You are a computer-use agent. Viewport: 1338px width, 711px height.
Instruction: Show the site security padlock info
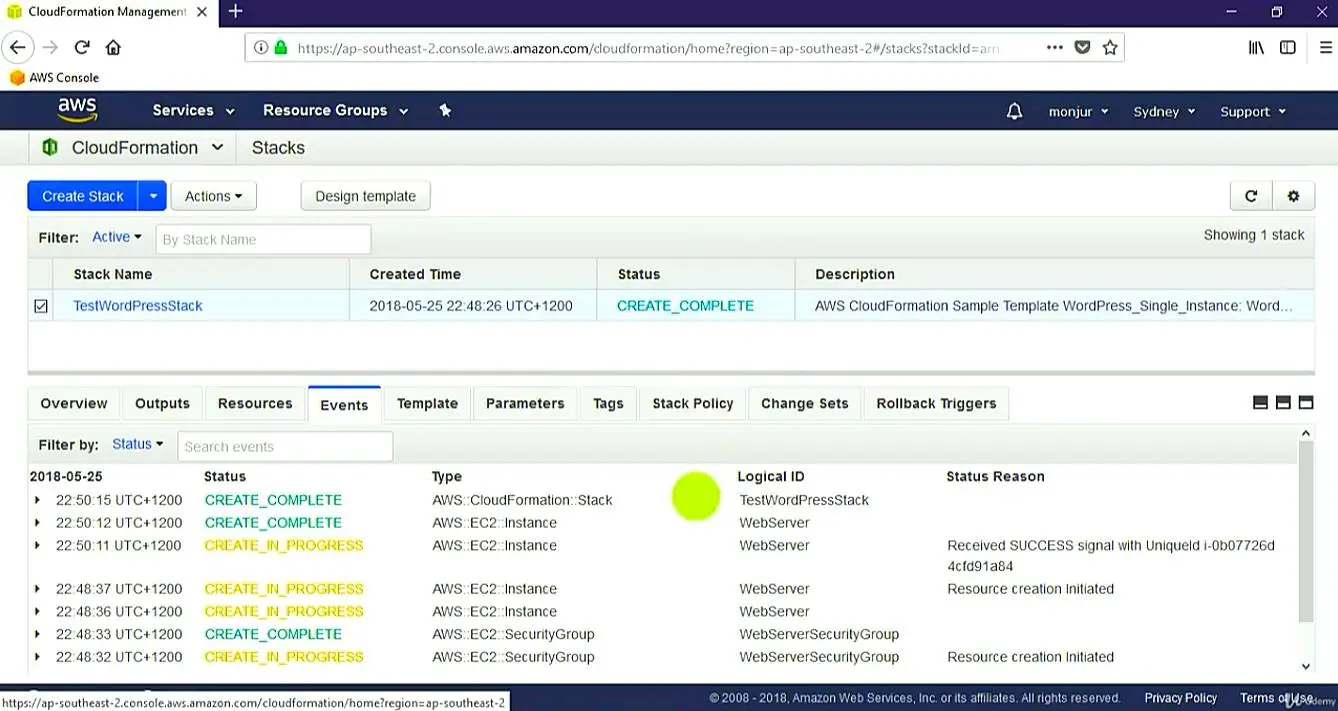tap(281, 47)
